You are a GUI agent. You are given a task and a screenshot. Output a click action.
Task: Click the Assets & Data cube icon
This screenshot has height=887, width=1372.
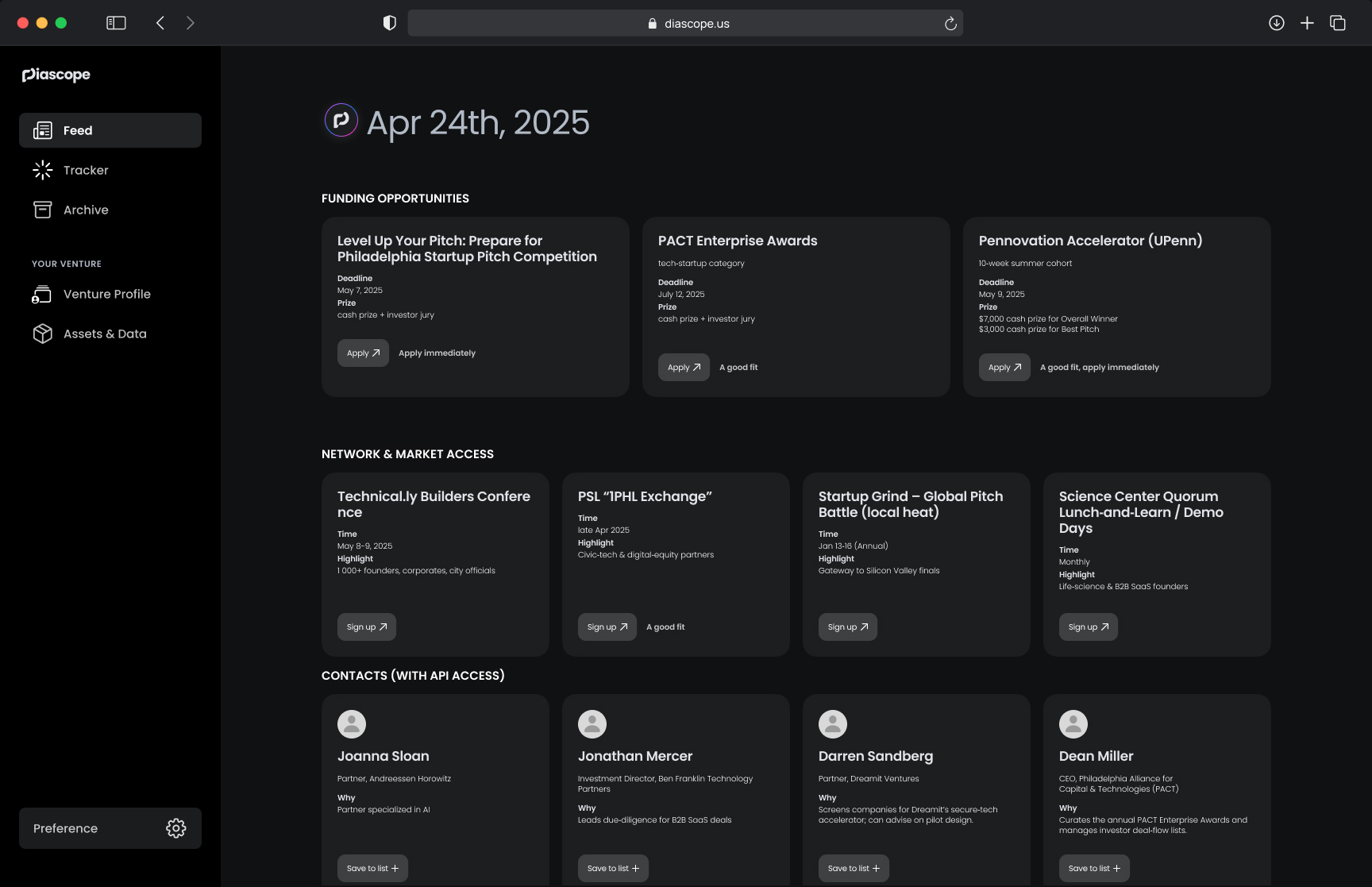pos(43,334)
